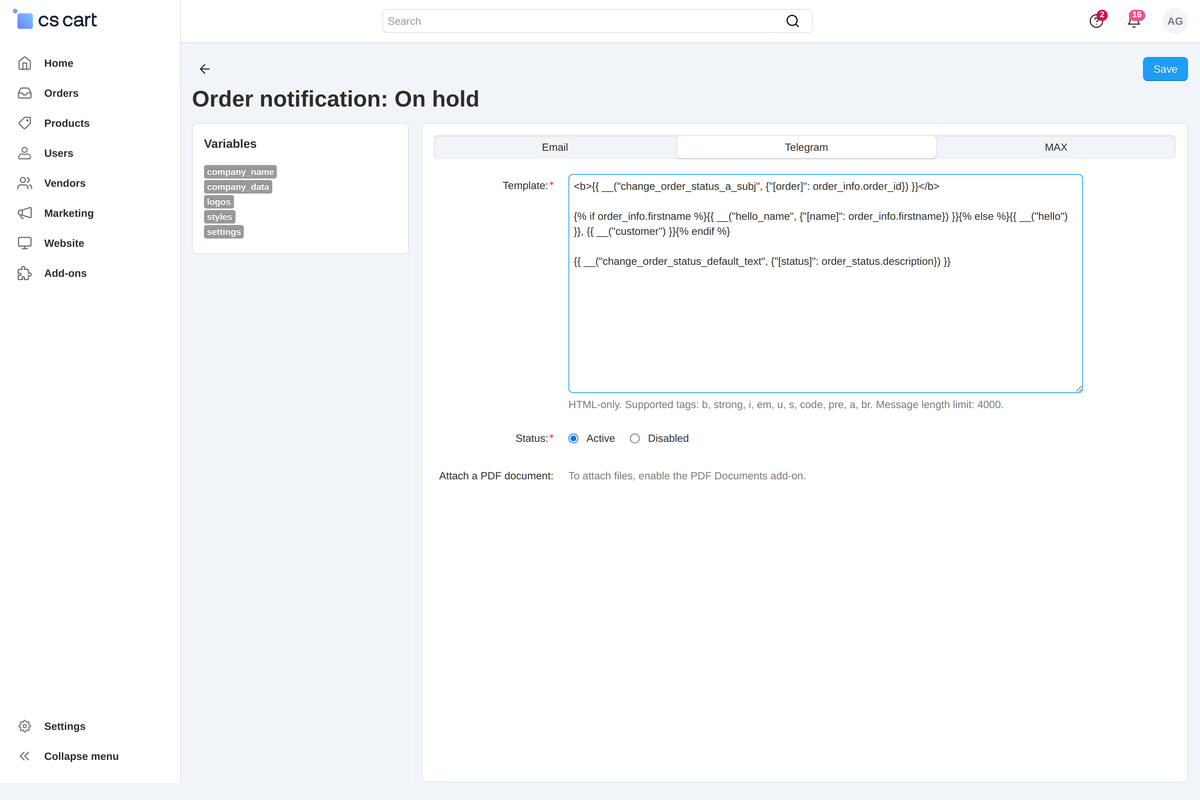Click inside the Template text area
This screenshot has height=800, width=1200.
pyautogui.click(x=825, y=283)
